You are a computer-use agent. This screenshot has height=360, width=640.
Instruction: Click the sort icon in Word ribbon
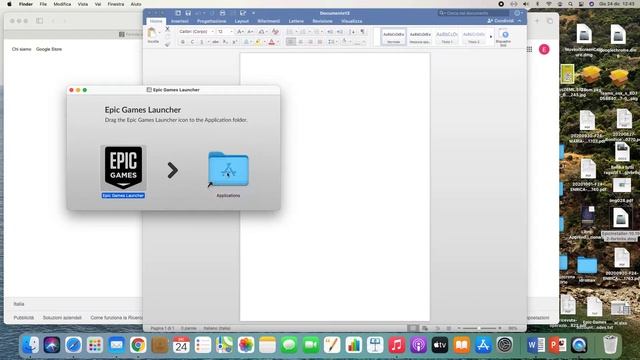point(353,31)
